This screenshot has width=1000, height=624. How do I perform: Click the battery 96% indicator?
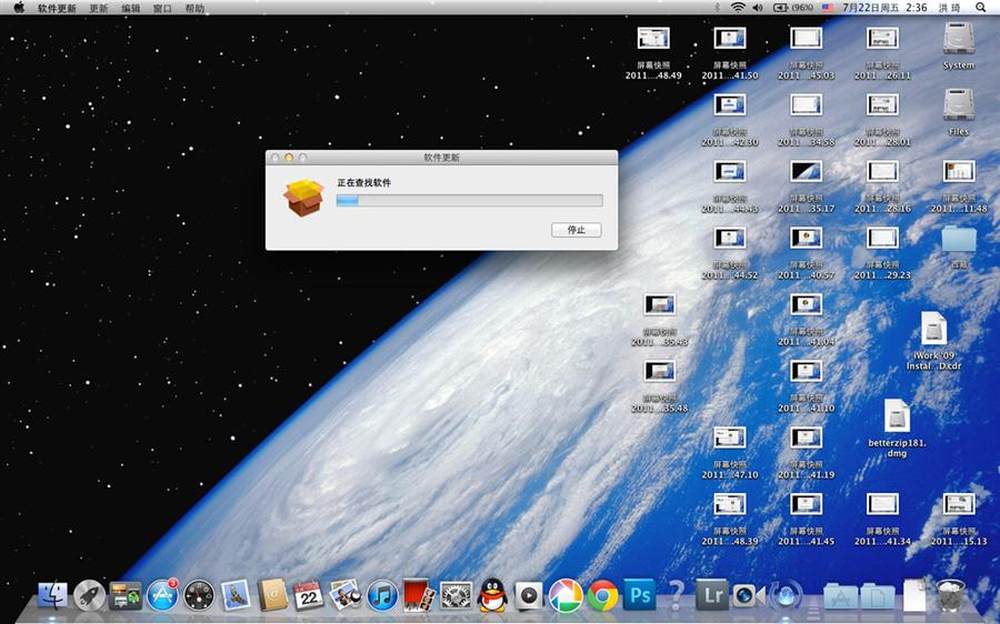coord(793,8)
